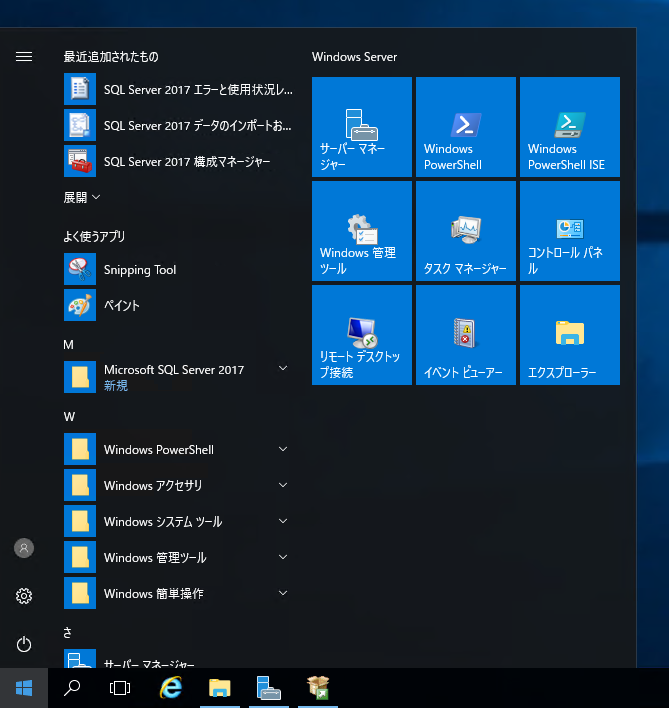Viewport: 669px width, 708px height.
Task: Open Windows 管理ツール tile
Action: (x=362, y=231)
